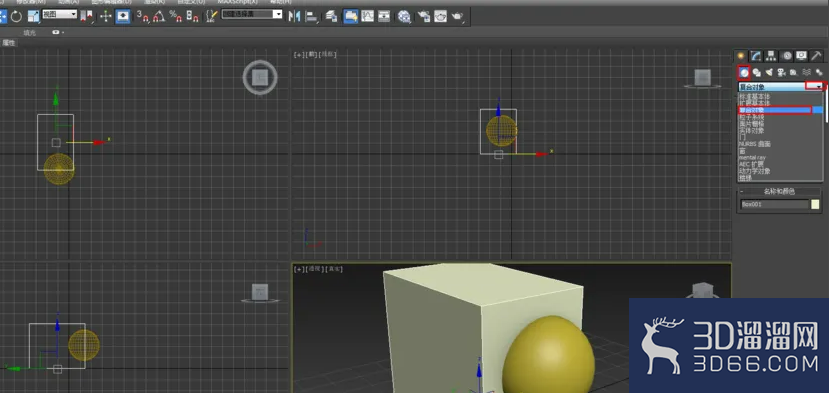Select the Geometry category icon
The image size is (829, 393).
click(744, 72)
